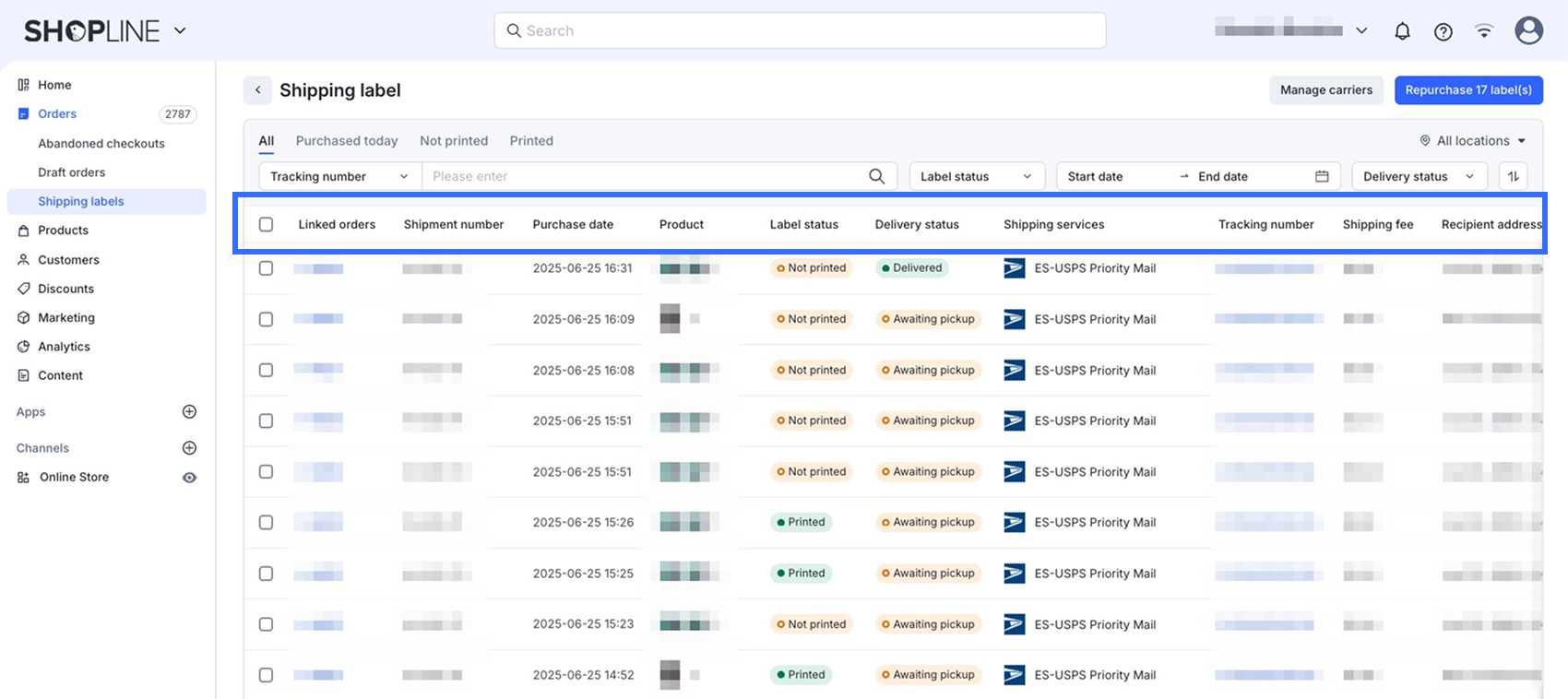Open the All locations dropdown
Screen dimensions: 1568x699
(1473, 141)
